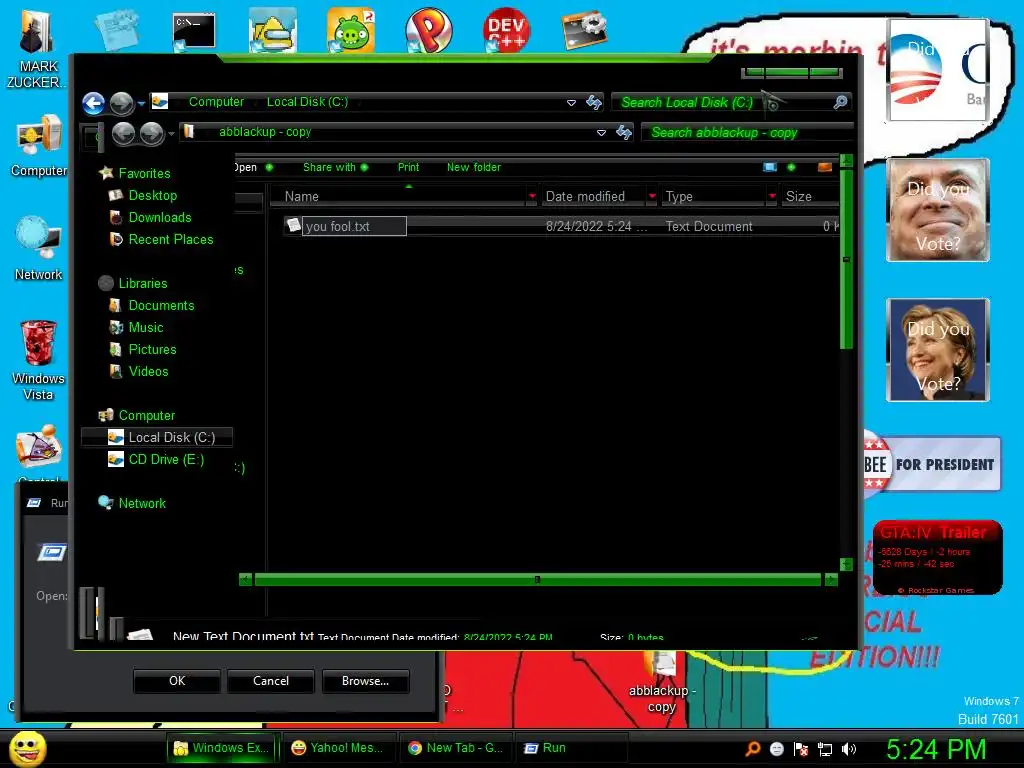Image resolution: width=1024 pixels, height=768 pixels.
Task: Click the you fool.txt filename edit box
Action: point(354,227)
